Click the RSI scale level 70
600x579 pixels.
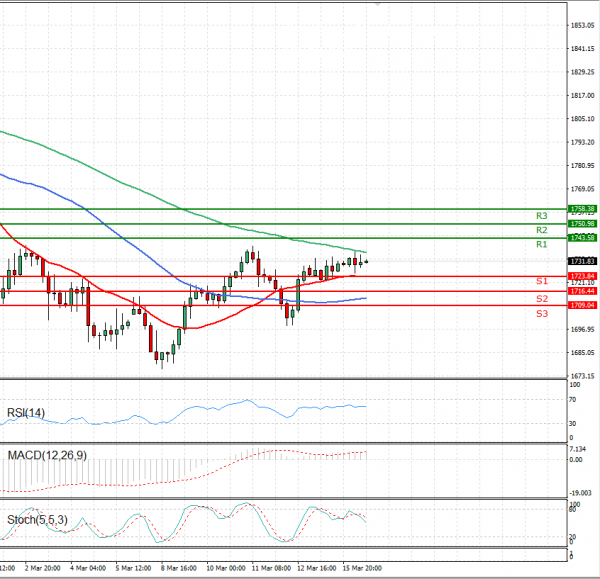(x=572, y=400)
